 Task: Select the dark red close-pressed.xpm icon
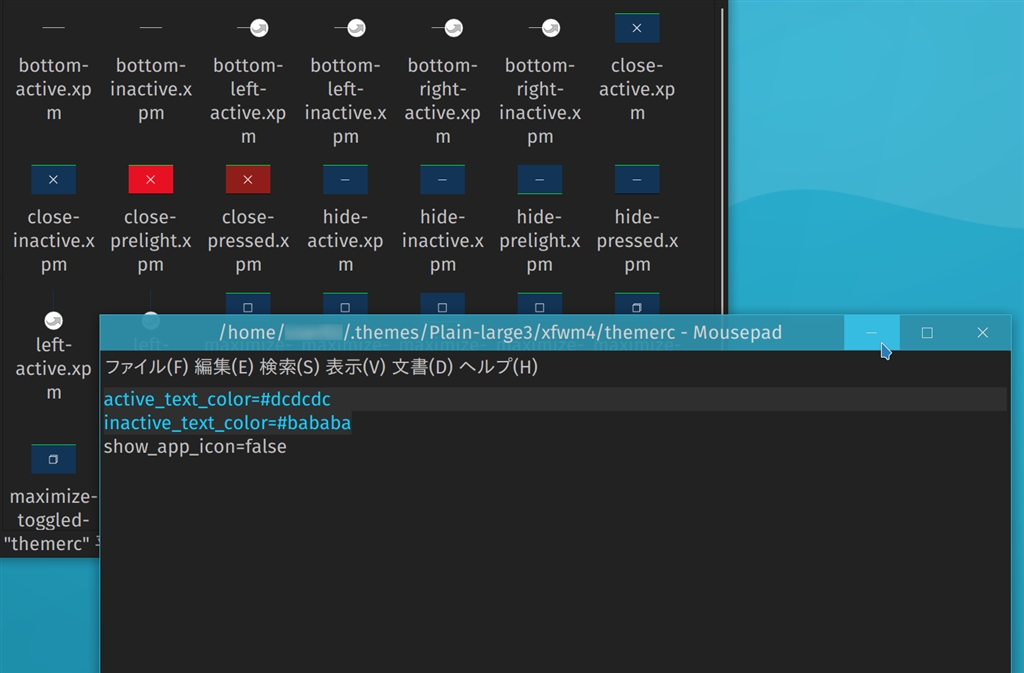[248, 180]
